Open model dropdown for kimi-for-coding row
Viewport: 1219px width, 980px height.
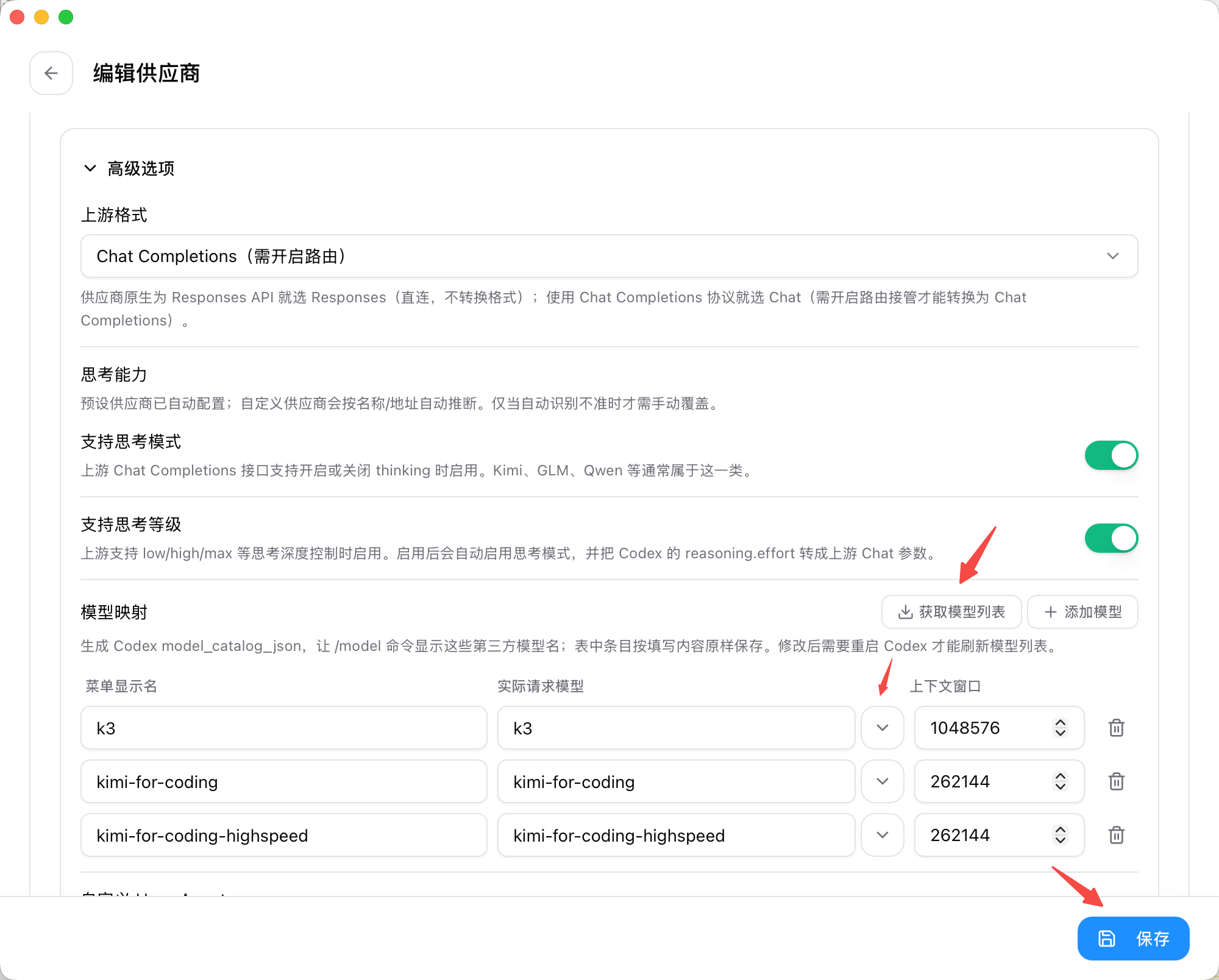pos(882,781)
